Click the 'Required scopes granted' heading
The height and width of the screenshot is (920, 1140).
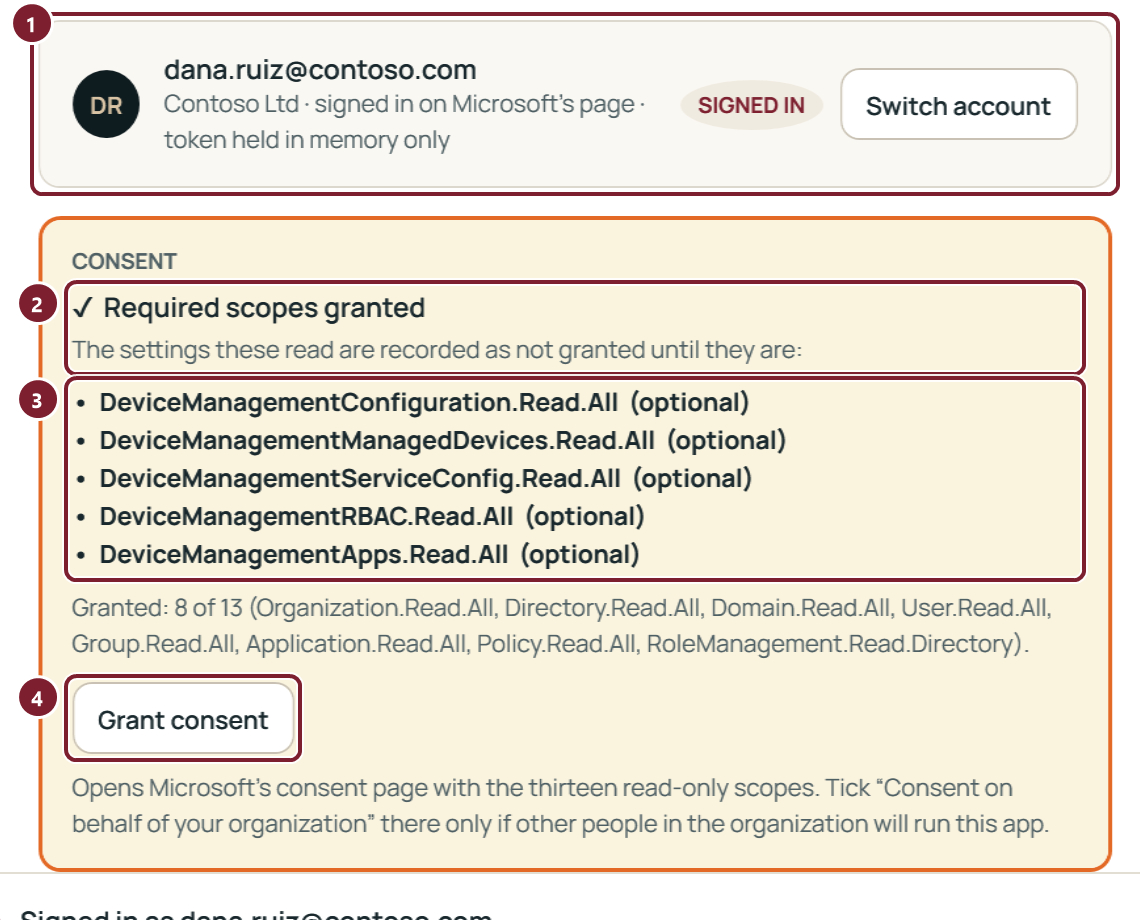pyautogui.click(x=264, y=308)
